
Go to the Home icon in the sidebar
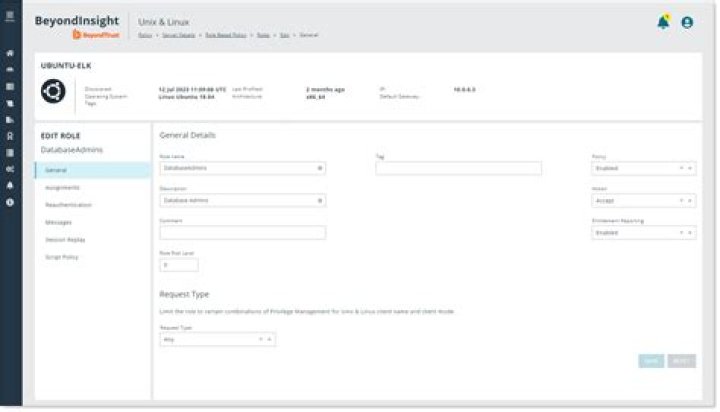coord(10,53)
